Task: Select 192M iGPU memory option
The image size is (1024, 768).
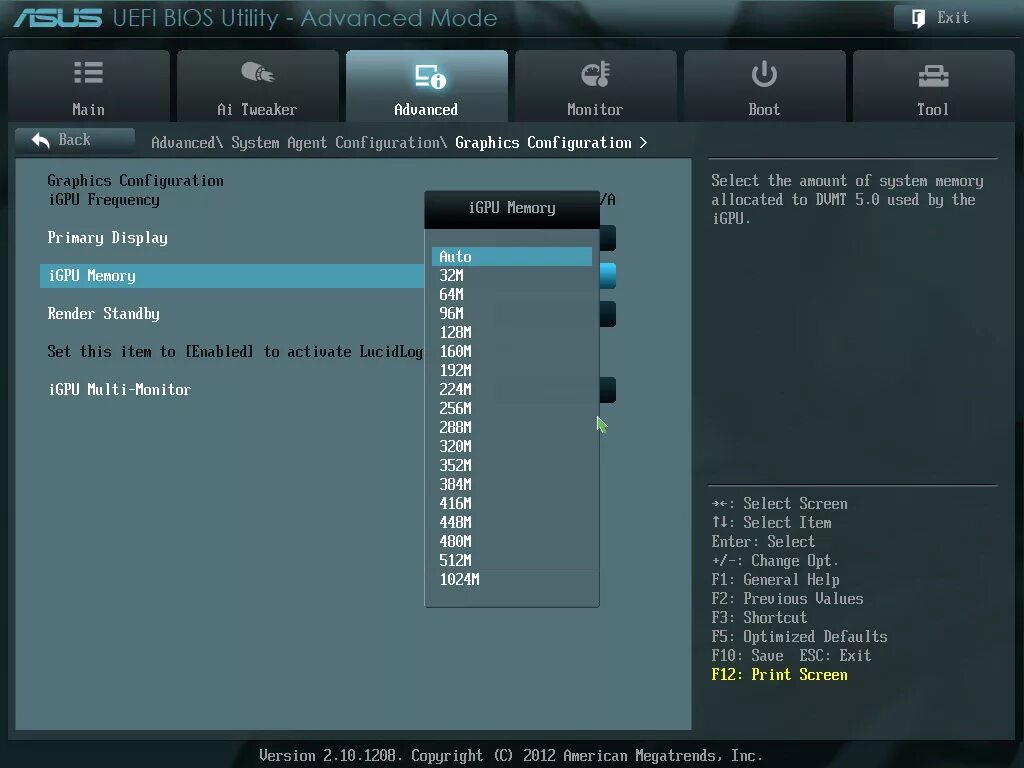Action: pyautogui.click(x=512, y=370)
